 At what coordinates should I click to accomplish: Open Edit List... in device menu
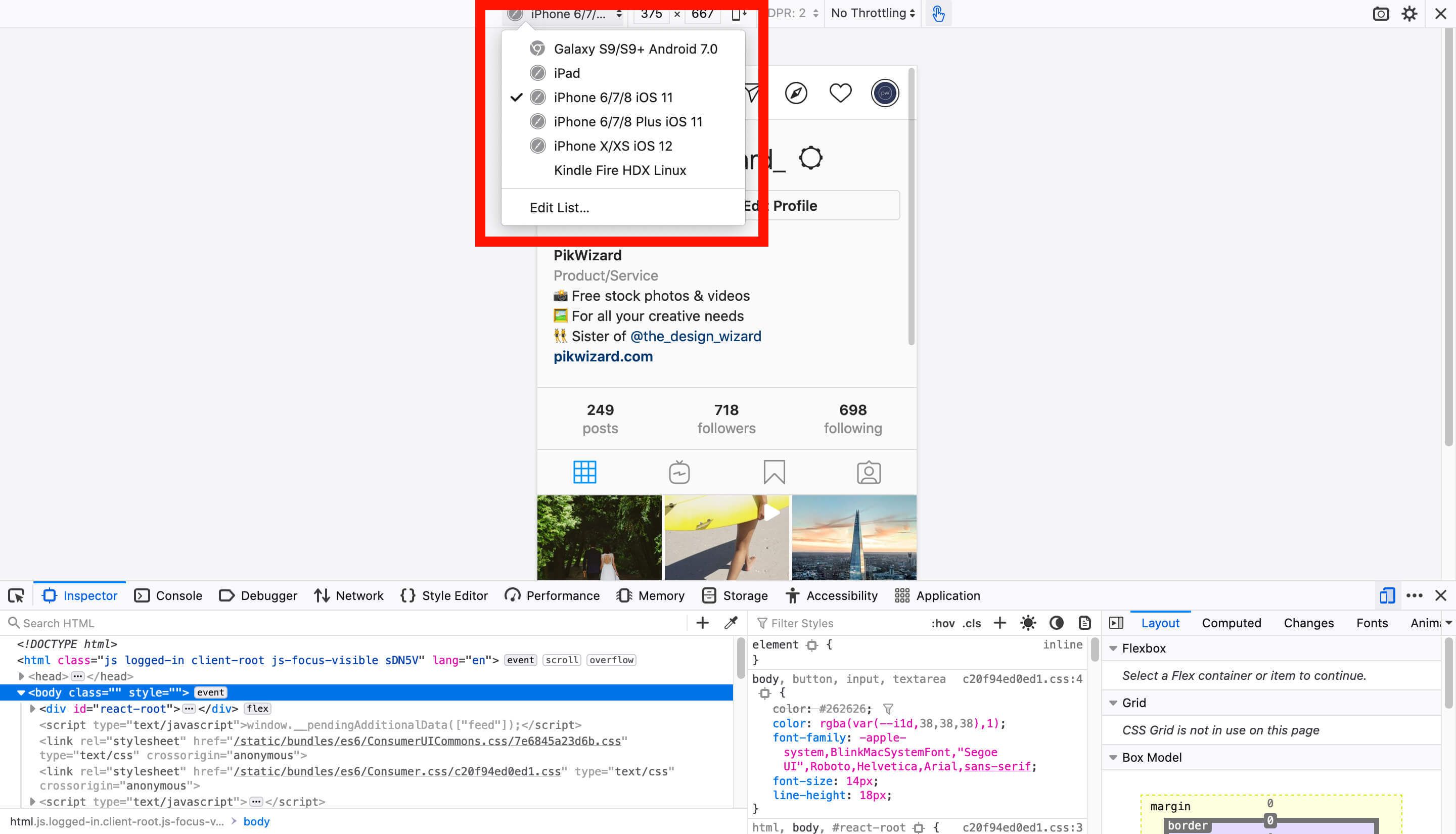(623, 207)
